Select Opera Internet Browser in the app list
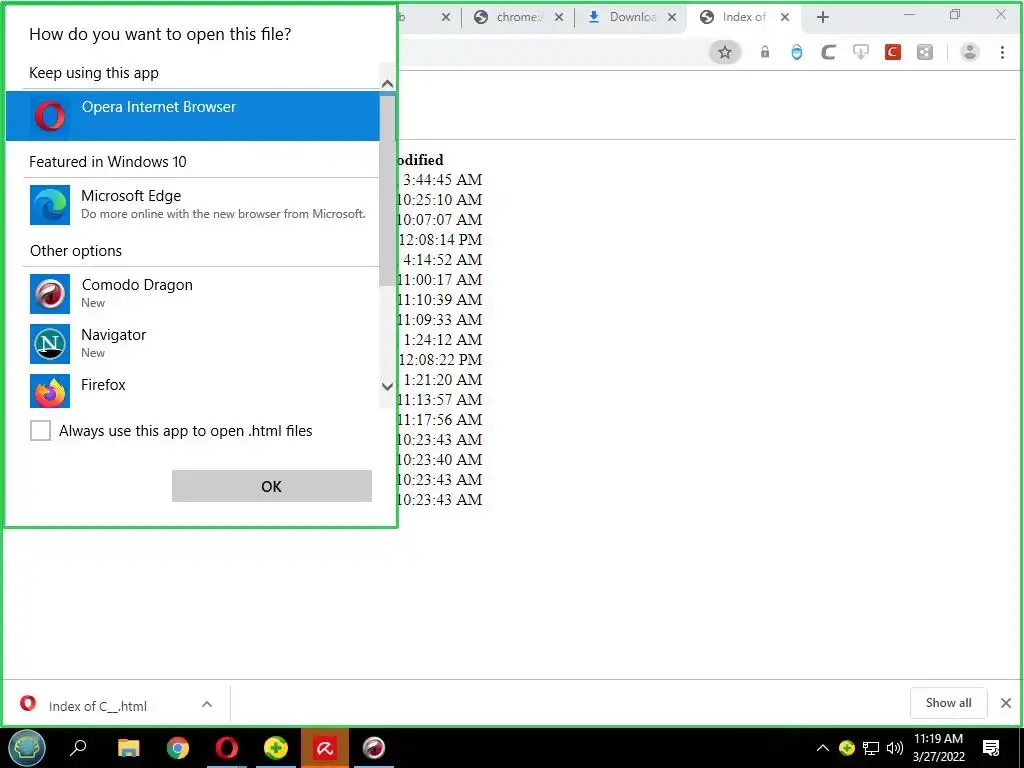Viewport: 1024px width, 768px height. point(193,116)
